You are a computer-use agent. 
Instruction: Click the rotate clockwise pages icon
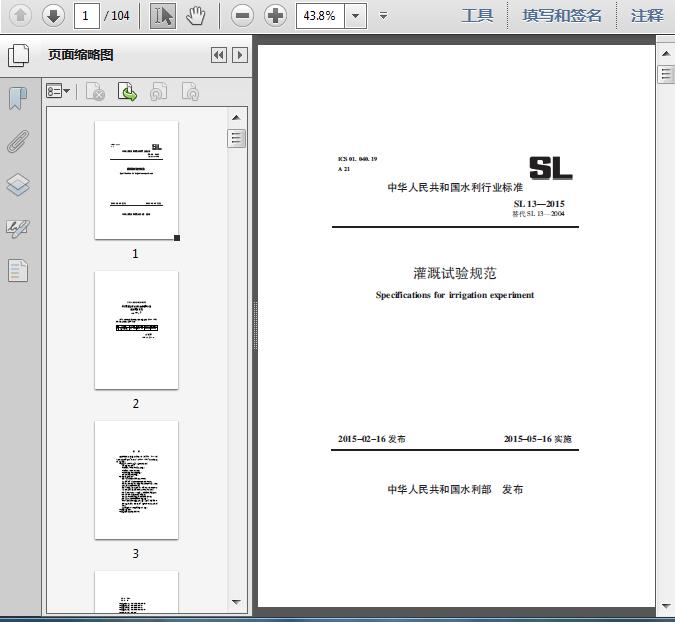190,91
